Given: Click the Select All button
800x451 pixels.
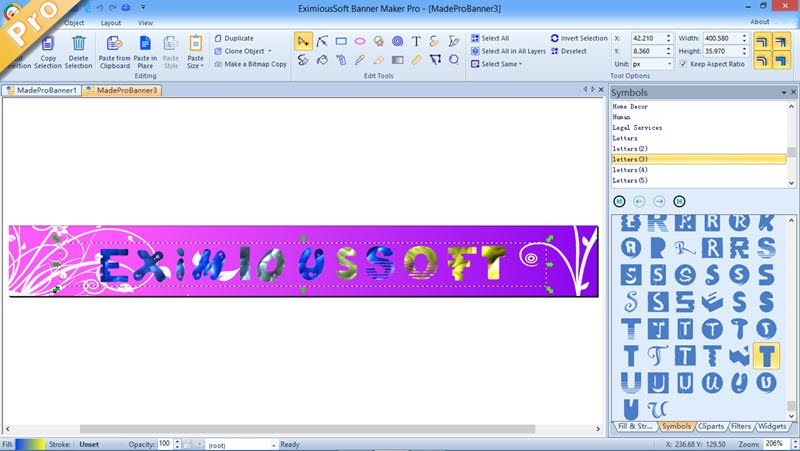Looking at the screenshot, I should 490,38.
